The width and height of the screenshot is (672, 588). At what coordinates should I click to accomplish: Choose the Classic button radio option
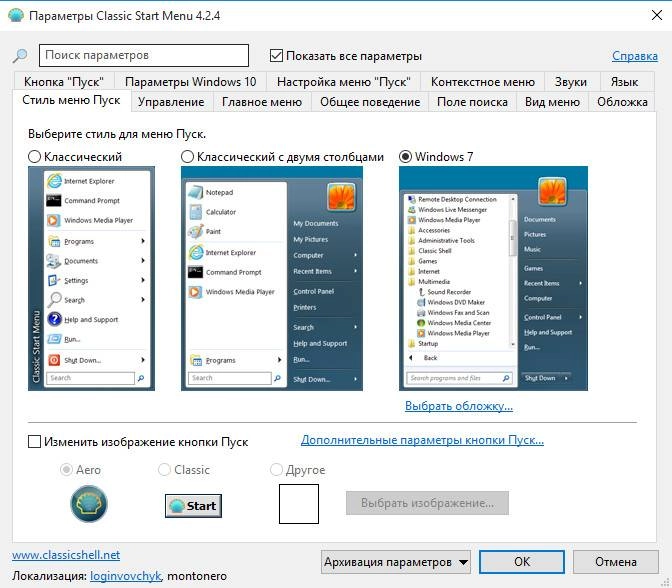pos(164,470)
